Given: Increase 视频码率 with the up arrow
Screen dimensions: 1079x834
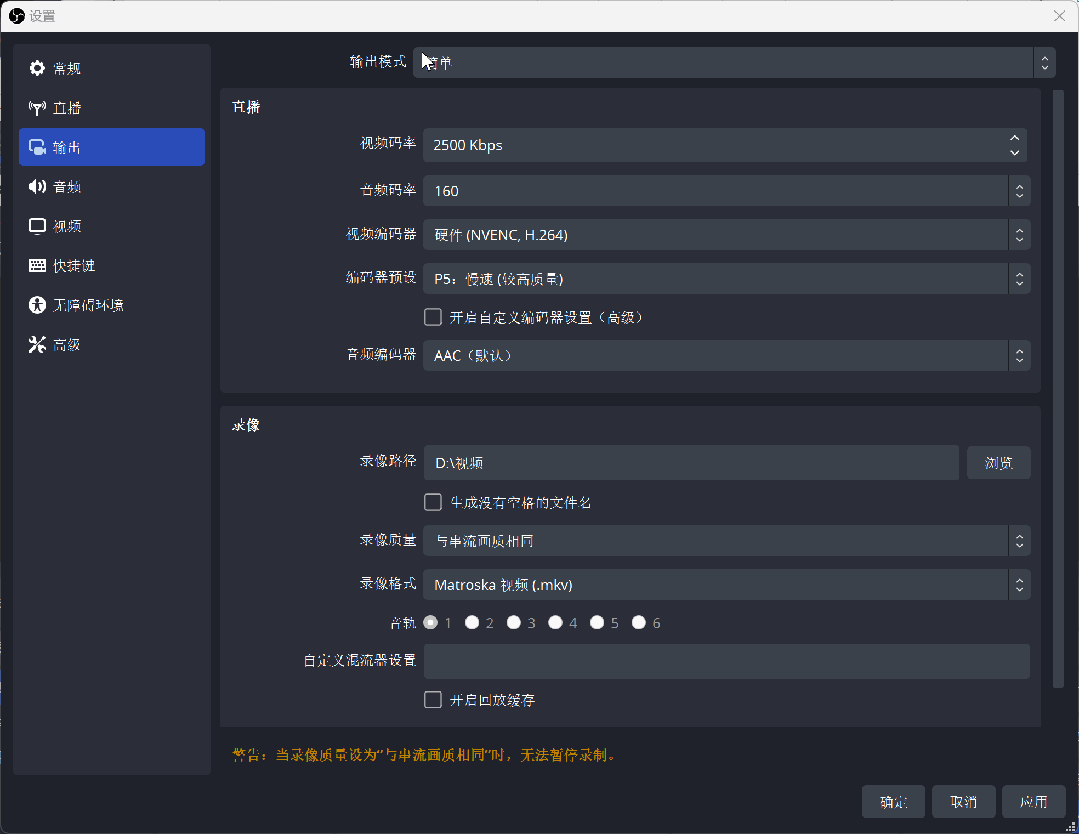Looking at the screenshot, I should click(1015, 138).
